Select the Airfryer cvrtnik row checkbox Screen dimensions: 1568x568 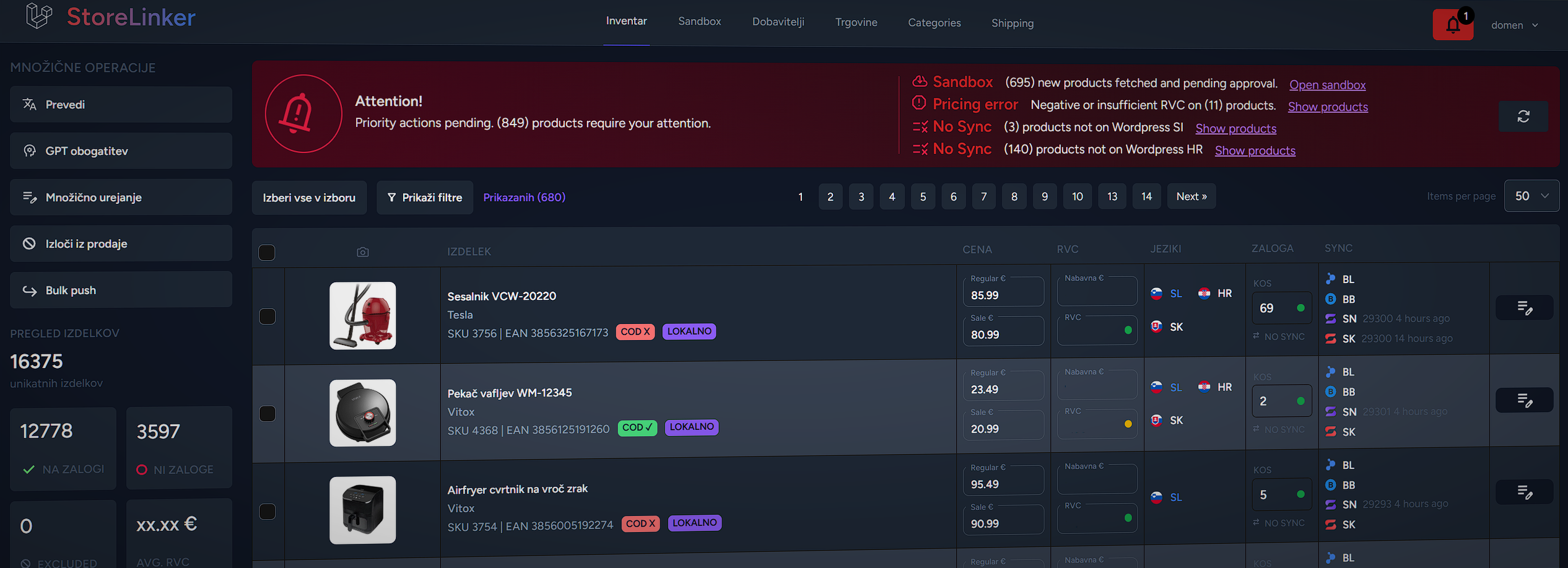pos(268,512)
